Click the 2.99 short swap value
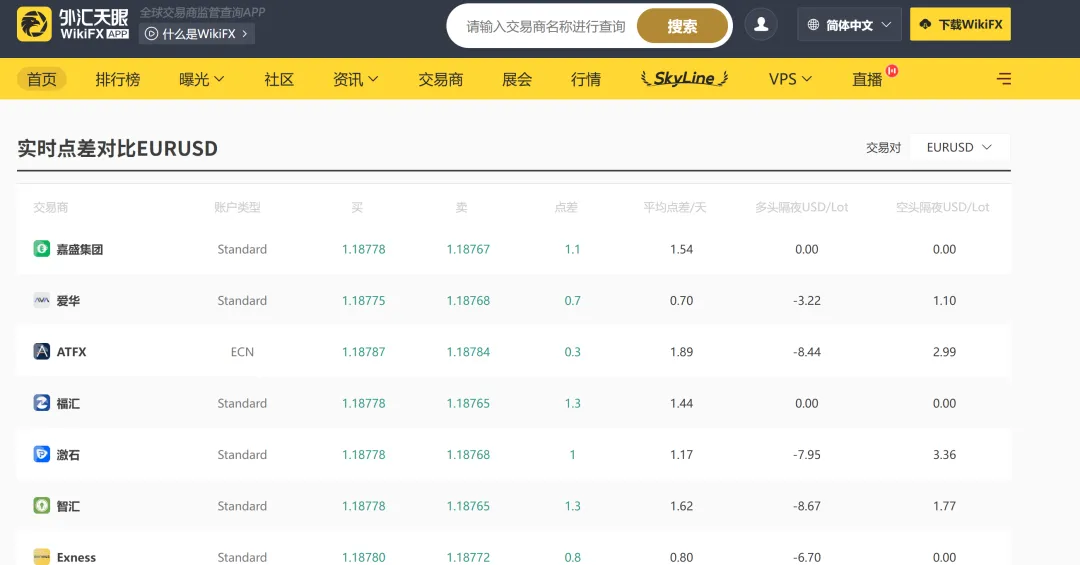 [944, 351]
